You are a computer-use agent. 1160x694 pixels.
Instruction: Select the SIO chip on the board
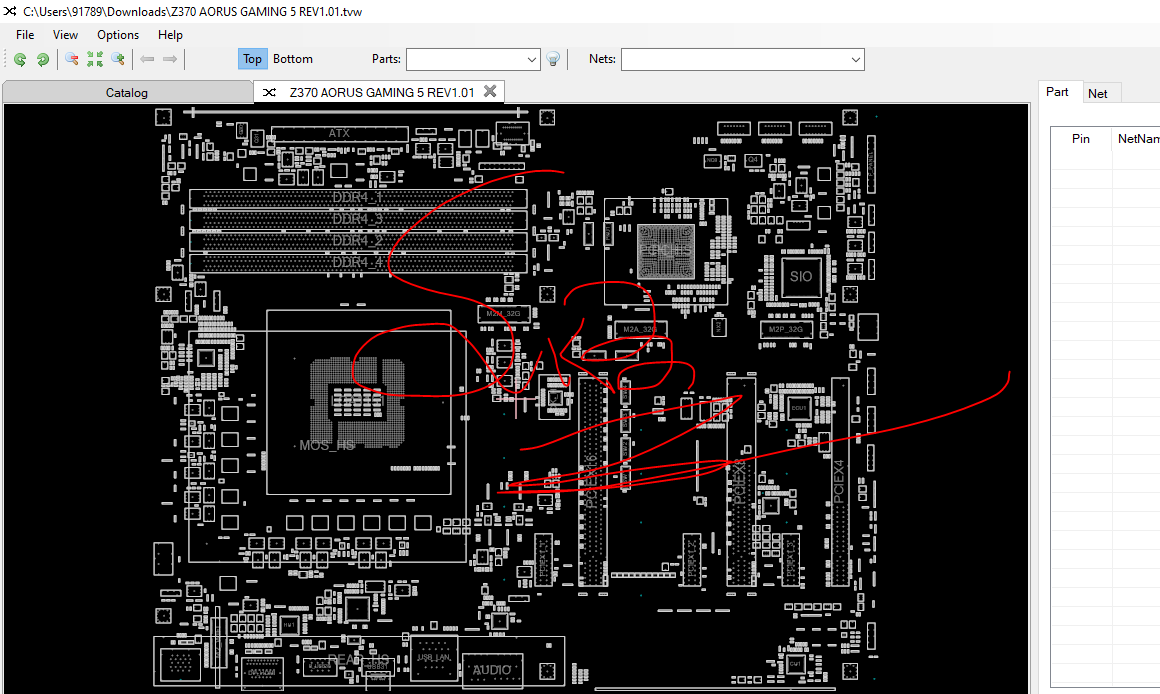click(801, 276)
